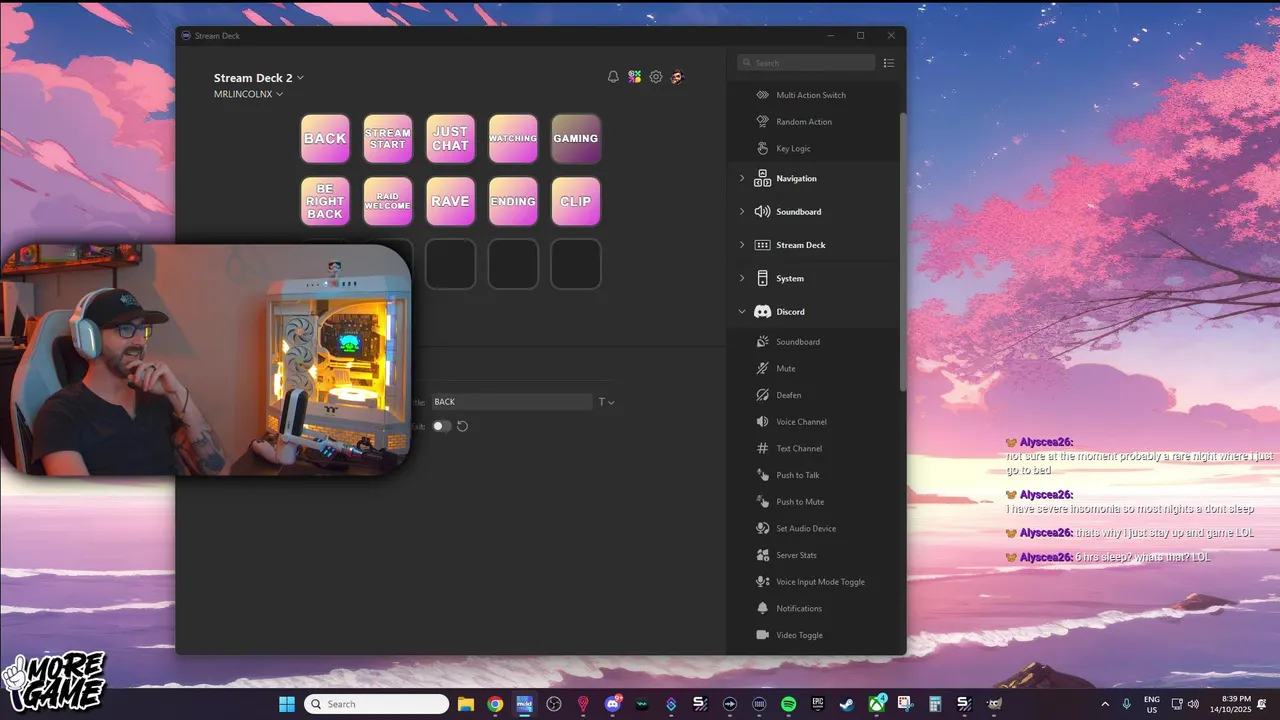
Task: Open the Marketplace colorful icon
Action: pos(634,77)
